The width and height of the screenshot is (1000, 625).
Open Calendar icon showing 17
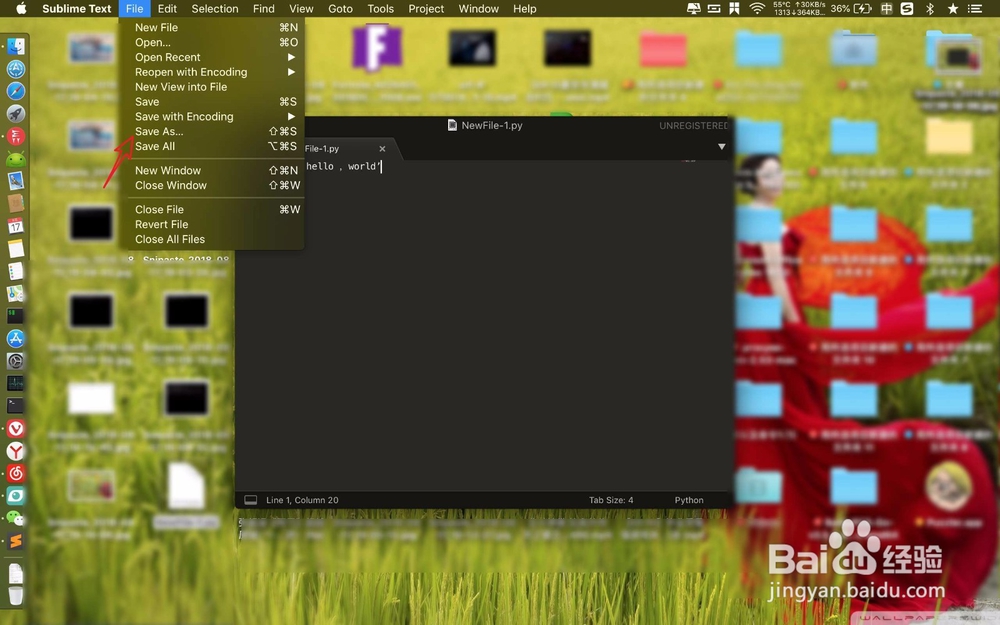click(15, 226)
